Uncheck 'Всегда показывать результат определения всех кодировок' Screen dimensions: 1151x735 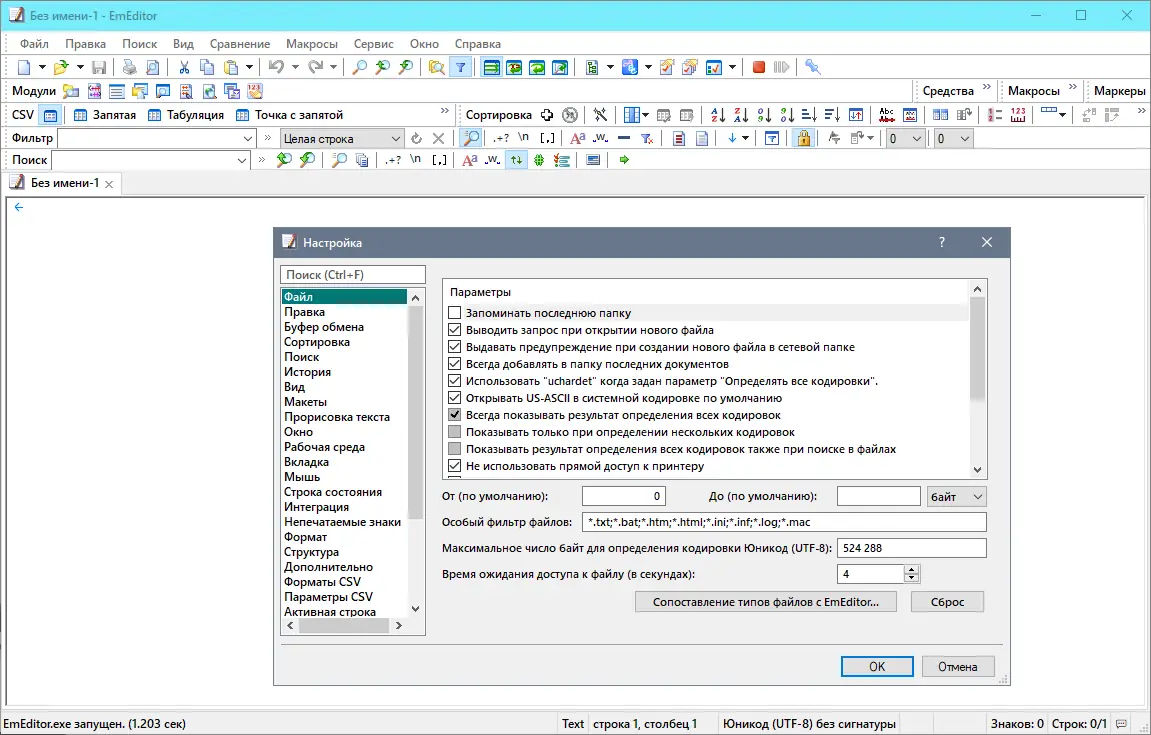[454, 415]
